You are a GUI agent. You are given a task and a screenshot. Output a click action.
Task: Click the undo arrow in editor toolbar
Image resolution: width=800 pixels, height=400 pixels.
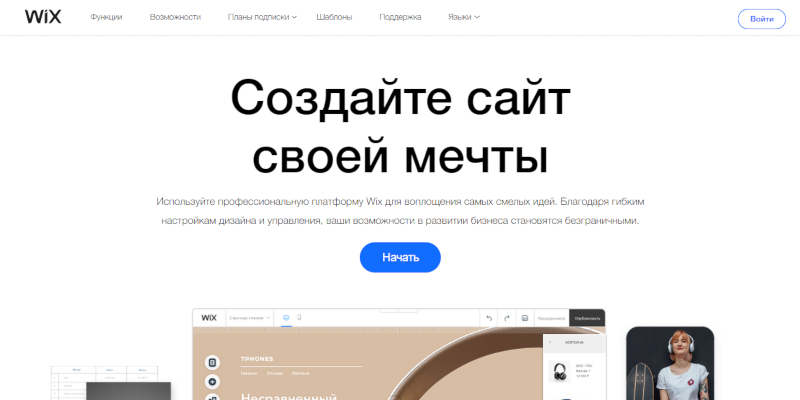tap(489, 318)
